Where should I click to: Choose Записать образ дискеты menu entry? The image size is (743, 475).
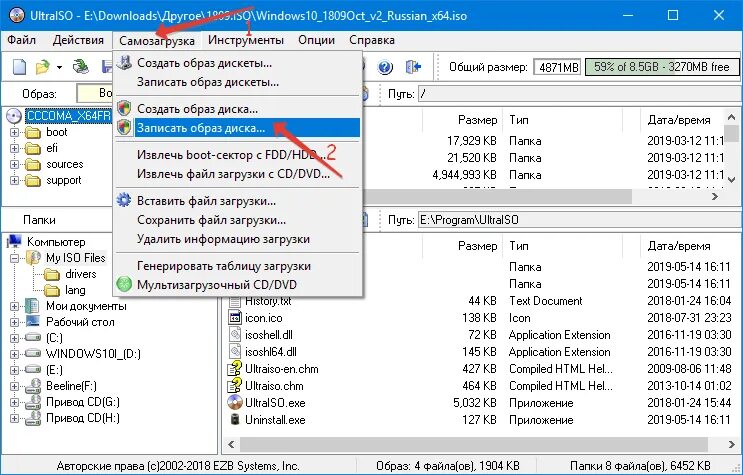point(238,82)
